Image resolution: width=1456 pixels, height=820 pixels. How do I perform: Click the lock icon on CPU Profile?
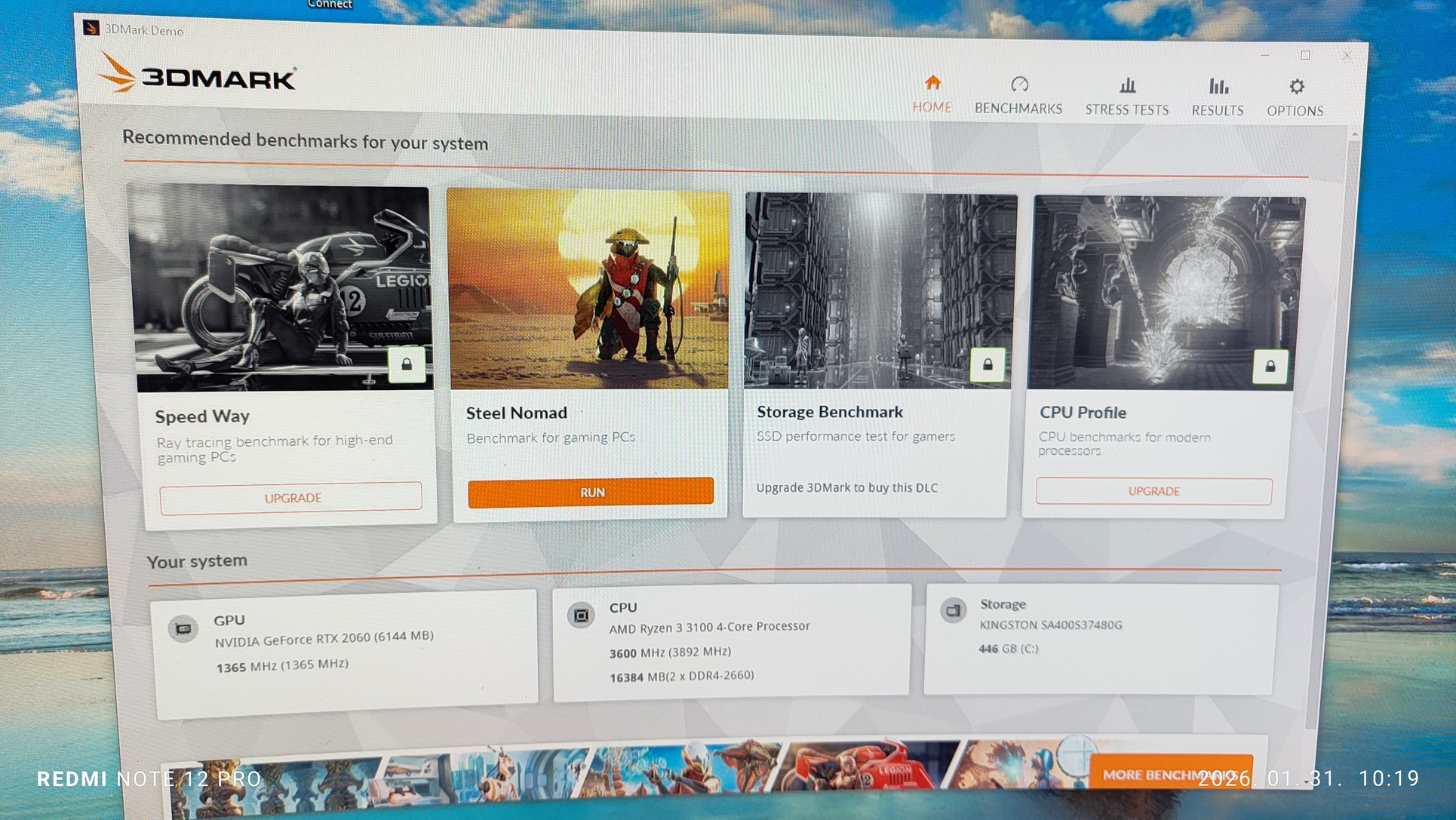1270,367
